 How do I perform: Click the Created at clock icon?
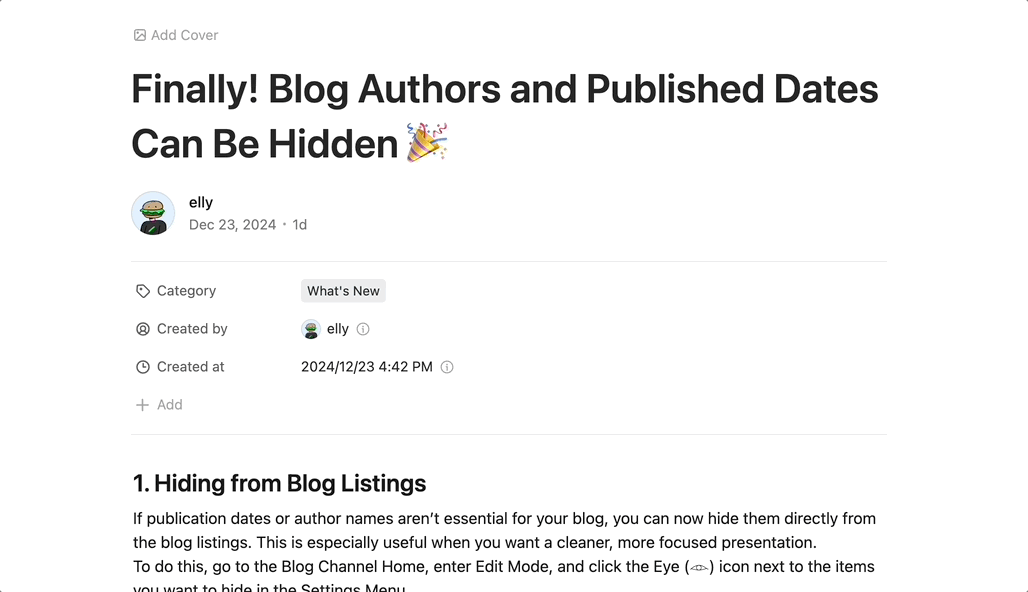point(143,367)
